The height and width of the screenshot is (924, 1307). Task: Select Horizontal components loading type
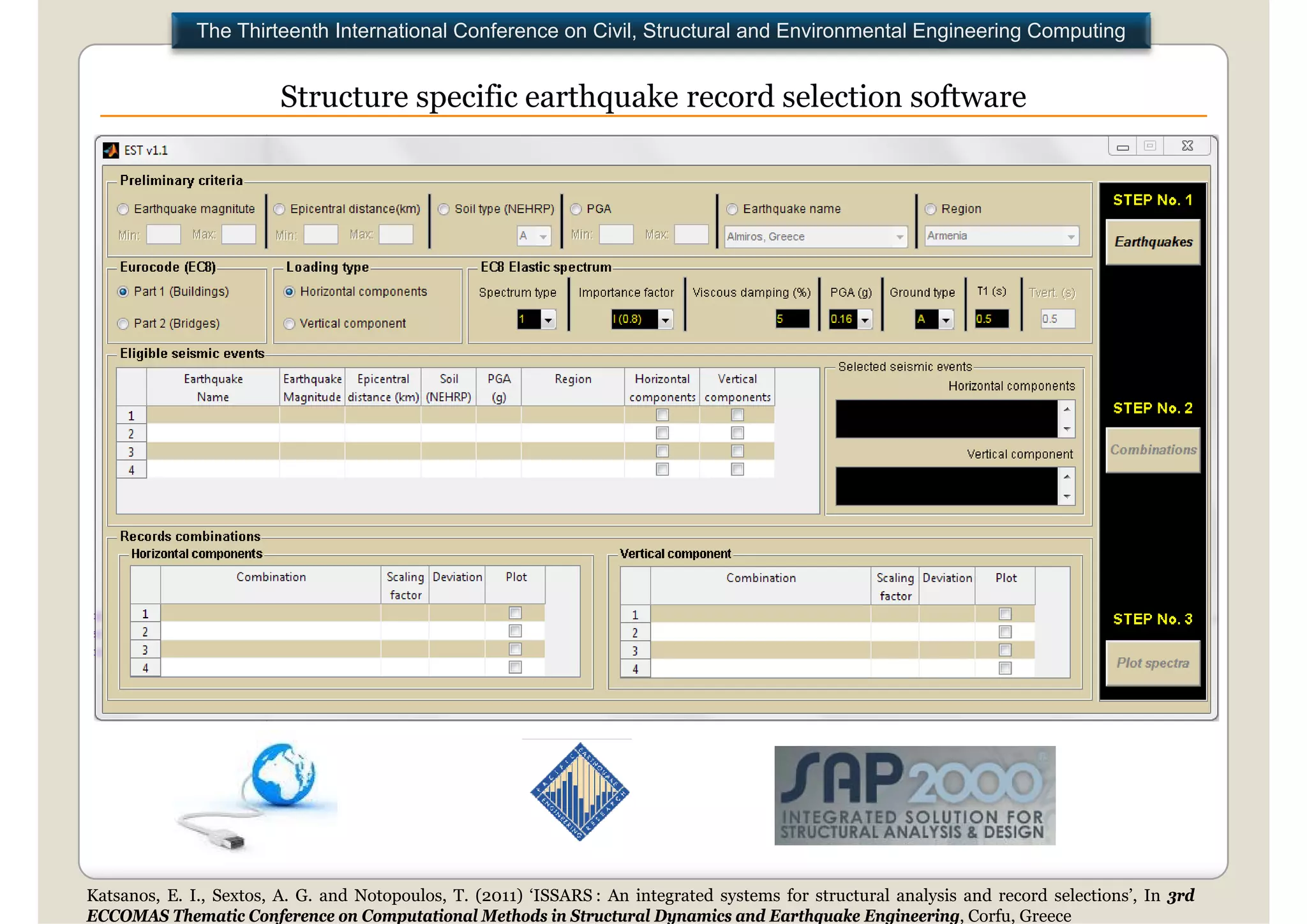click(x=289, y=292)
